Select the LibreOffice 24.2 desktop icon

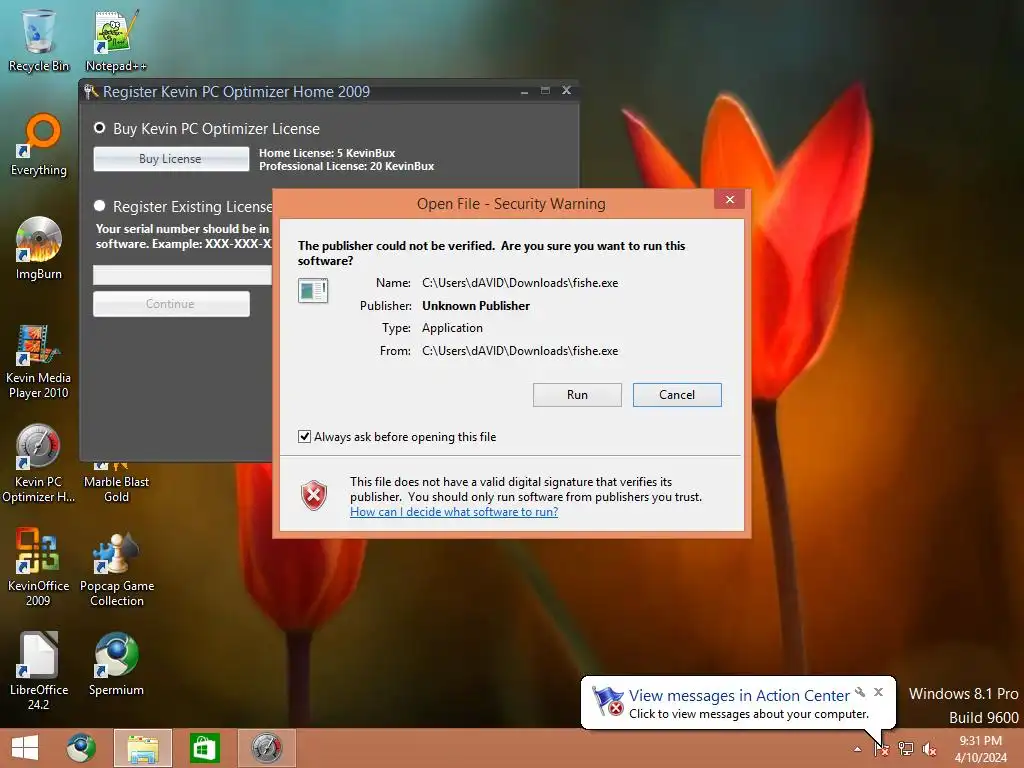[x=39, y=671]
